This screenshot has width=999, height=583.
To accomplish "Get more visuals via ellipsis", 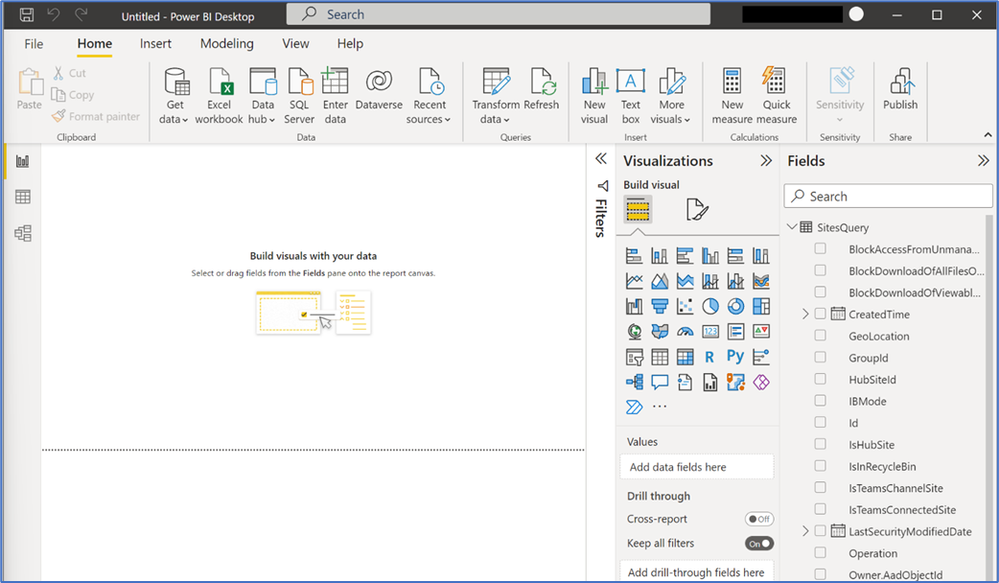I will (660, 407).
